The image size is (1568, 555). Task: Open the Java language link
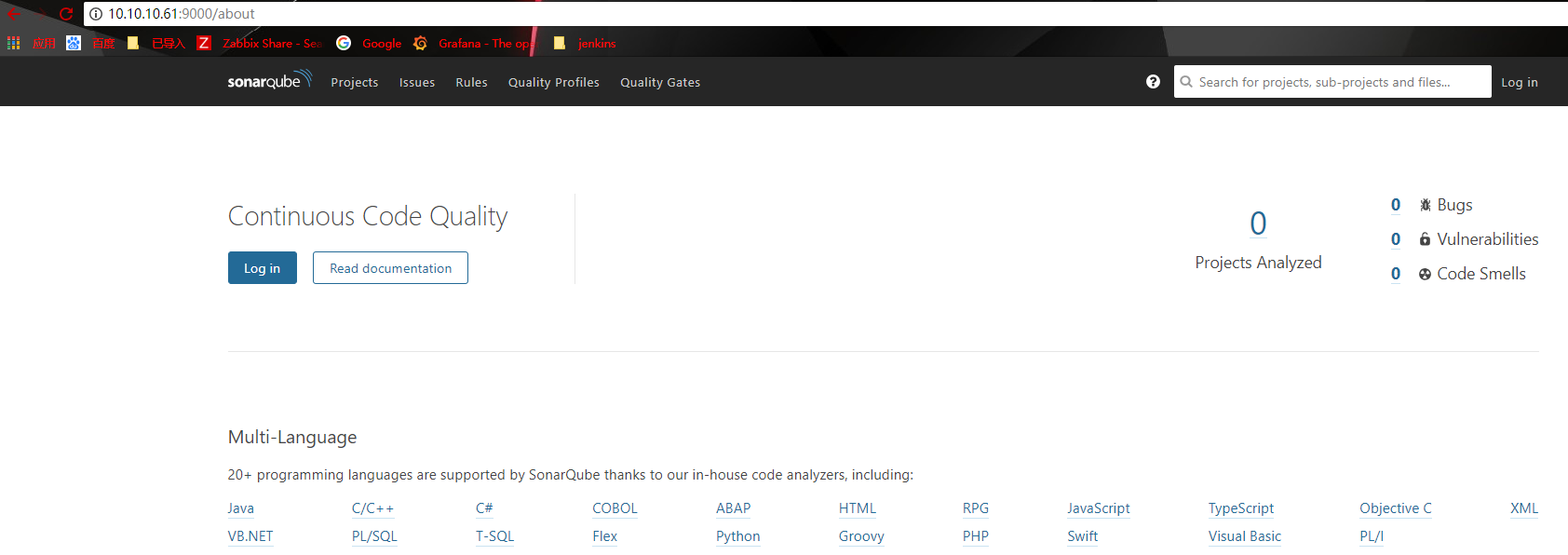pyautogui.click(x=241, y=508)
